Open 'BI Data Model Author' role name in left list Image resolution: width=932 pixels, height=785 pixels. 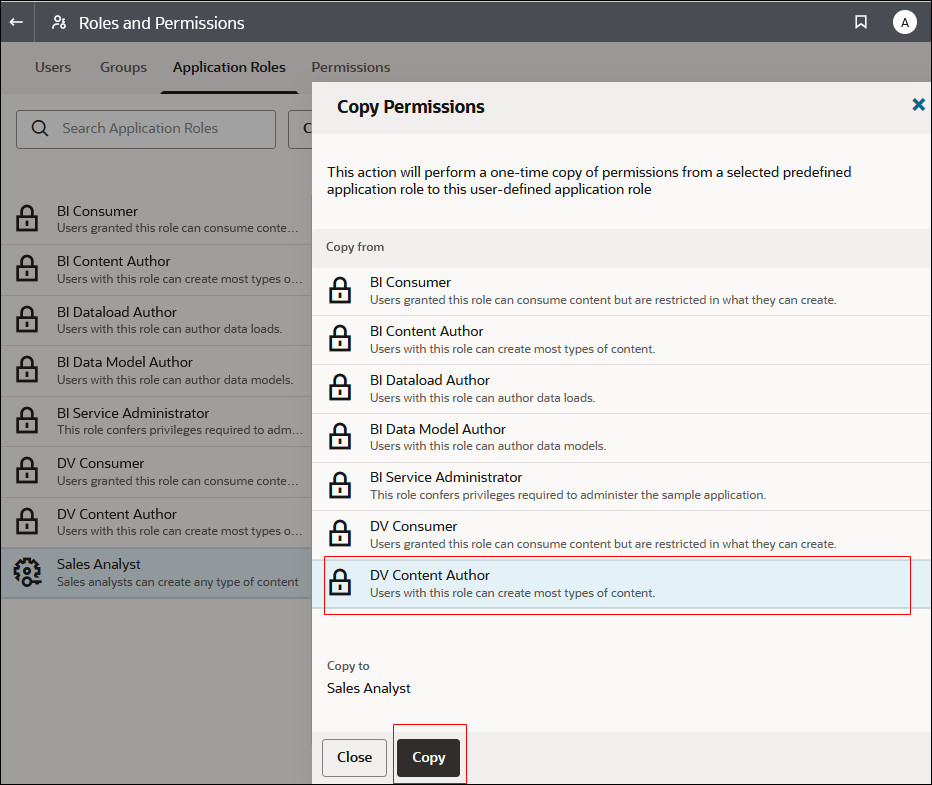tap(125, 362)
